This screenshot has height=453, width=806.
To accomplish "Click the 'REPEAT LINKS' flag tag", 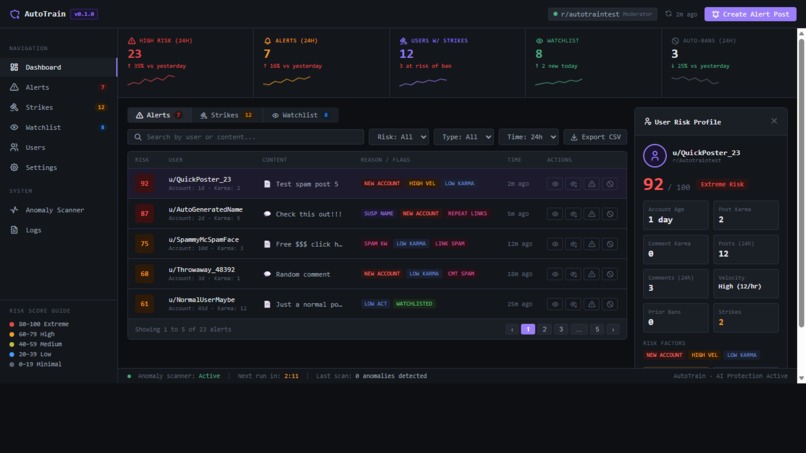I will pyautogui.click(x=467, y=213).
